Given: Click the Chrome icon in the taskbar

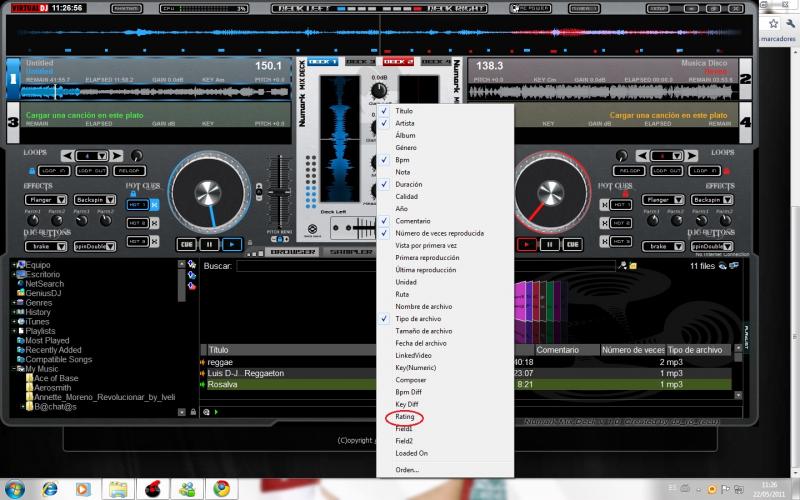Looking at the screenshot, I should click(x=221, y=488).
